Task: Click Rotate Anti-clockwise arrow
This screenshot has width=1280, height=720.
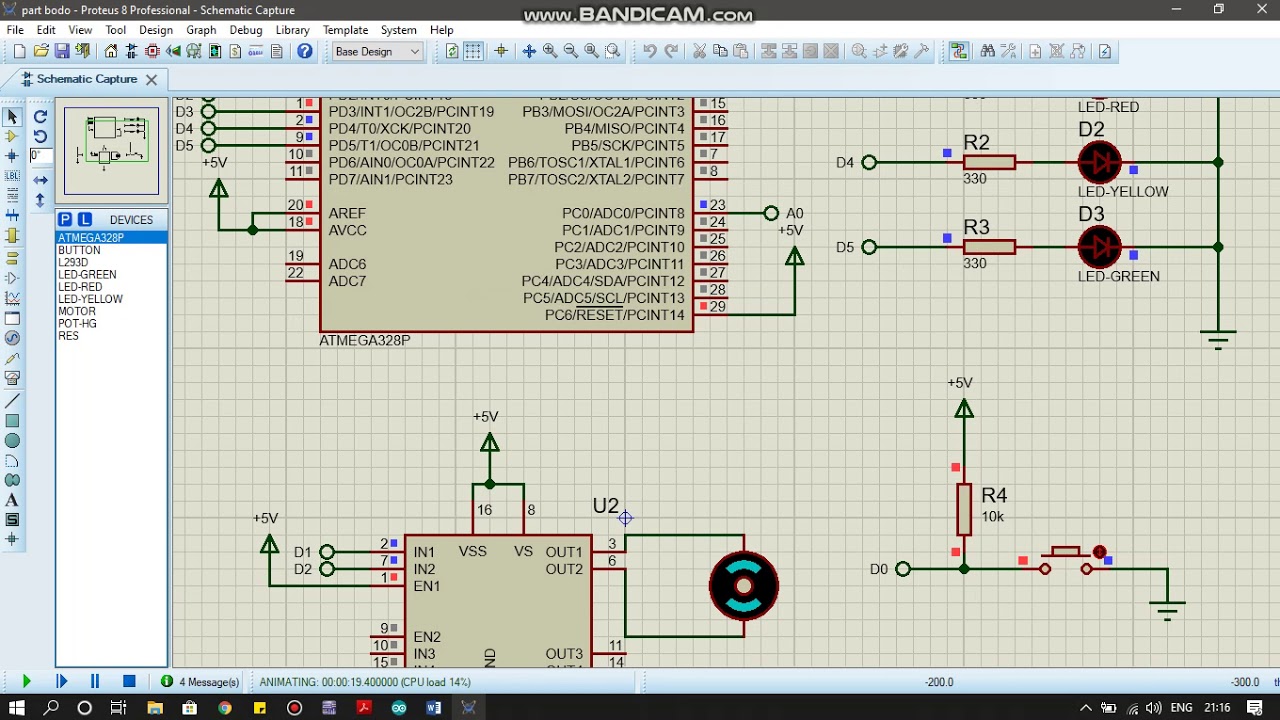Action: [x=41, y=137]
